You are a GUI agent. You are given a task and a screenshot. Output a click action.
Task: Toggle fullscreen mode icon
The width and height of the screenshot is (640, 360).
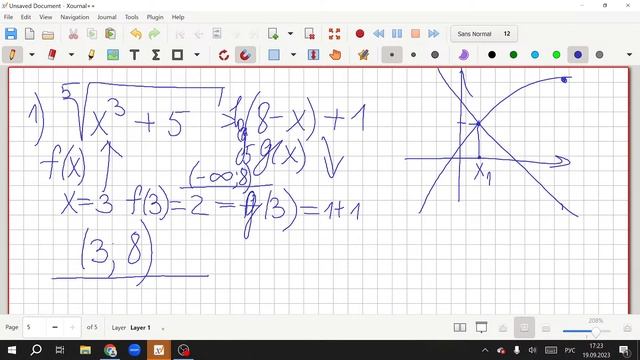[x=334, y=34]
